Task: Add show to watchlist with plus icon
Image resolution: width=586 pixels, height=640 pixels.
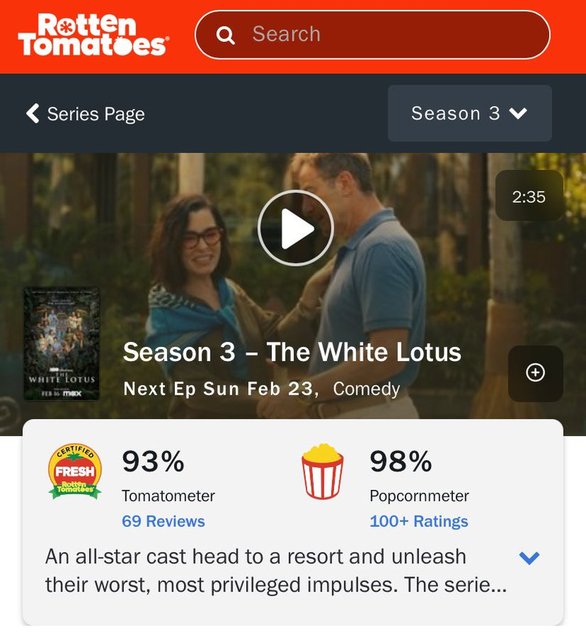Action: 535,373
